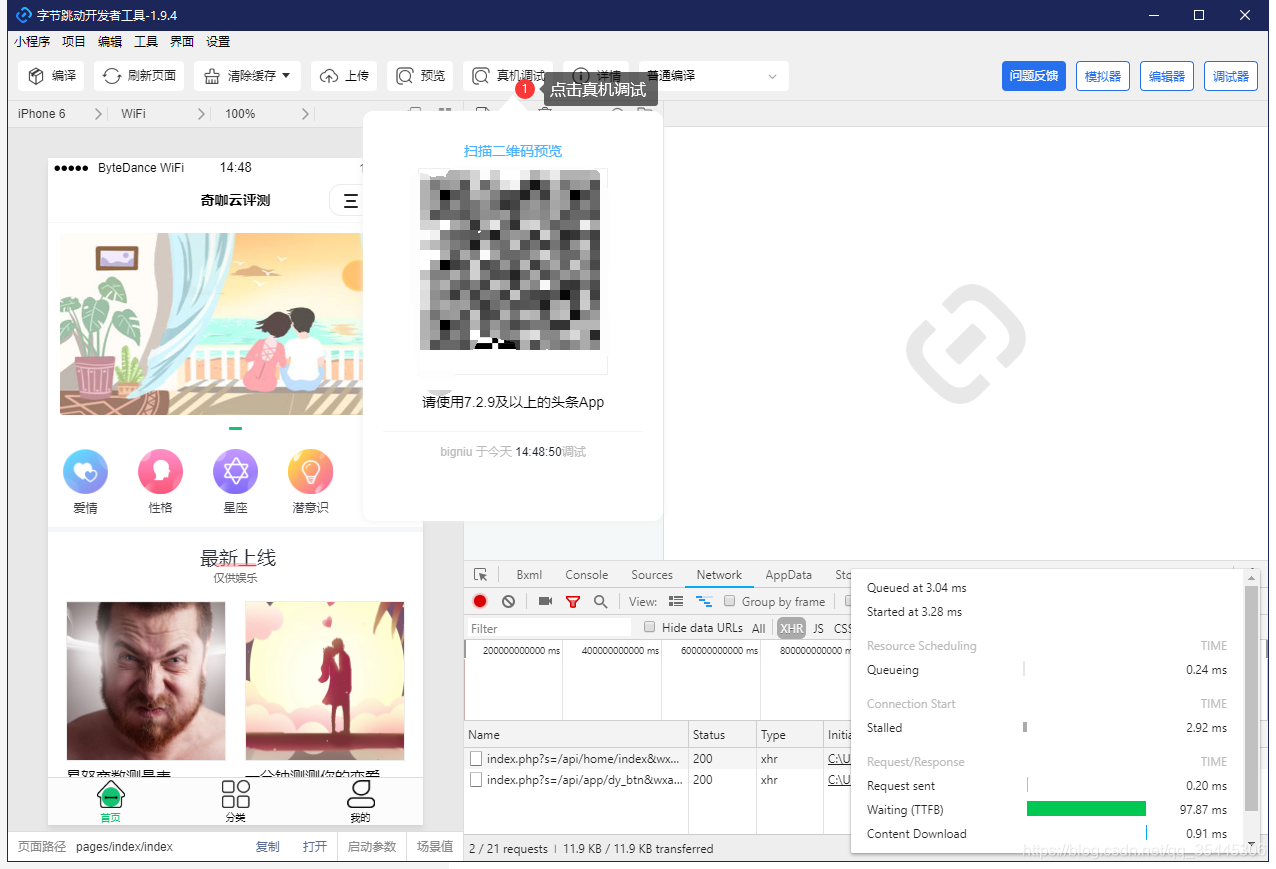
Task: Click the 编译 compile button
Action: 52,76
